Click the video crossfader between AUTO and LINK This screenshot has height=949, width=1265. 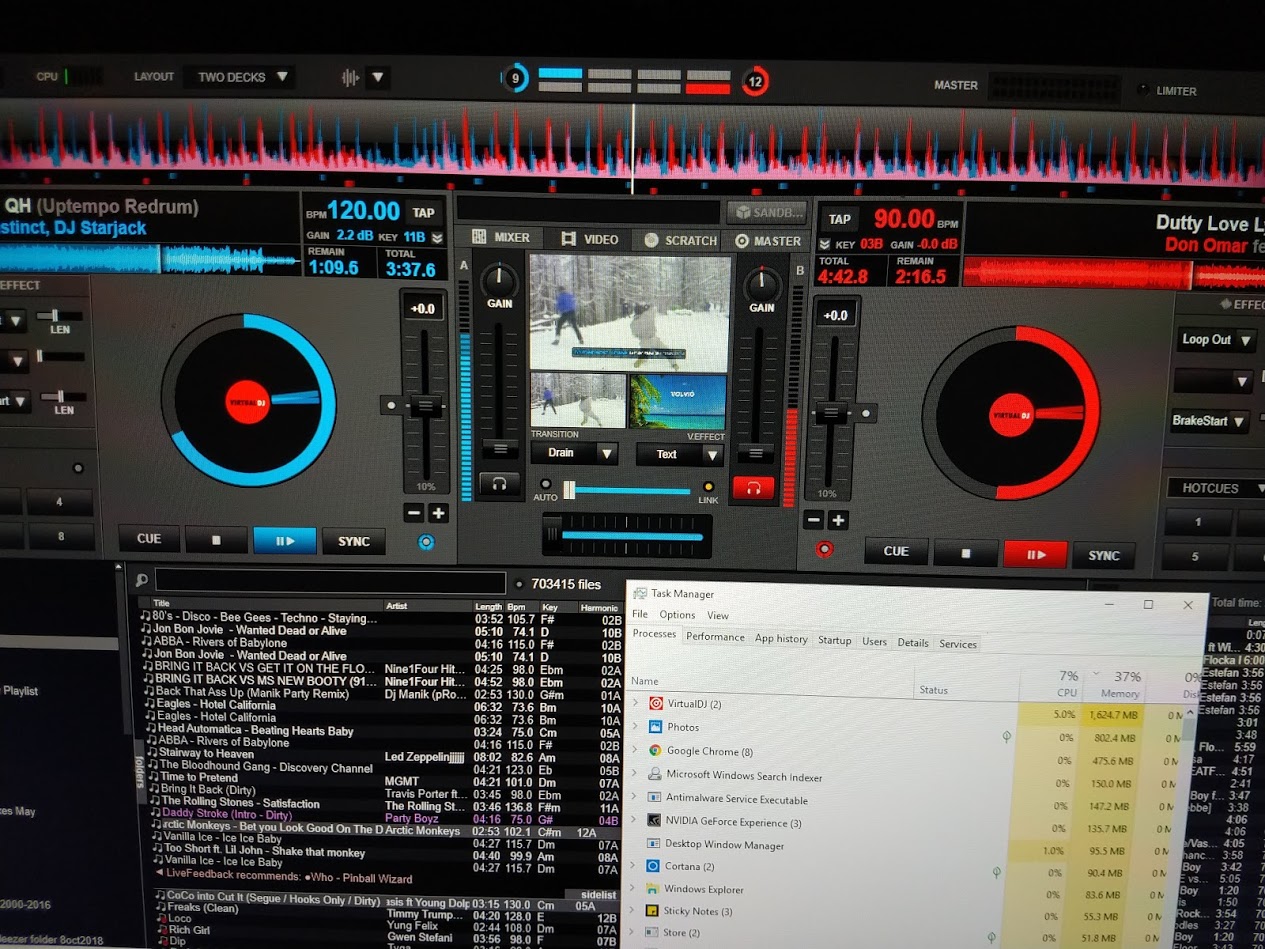[x=628, y=490]
